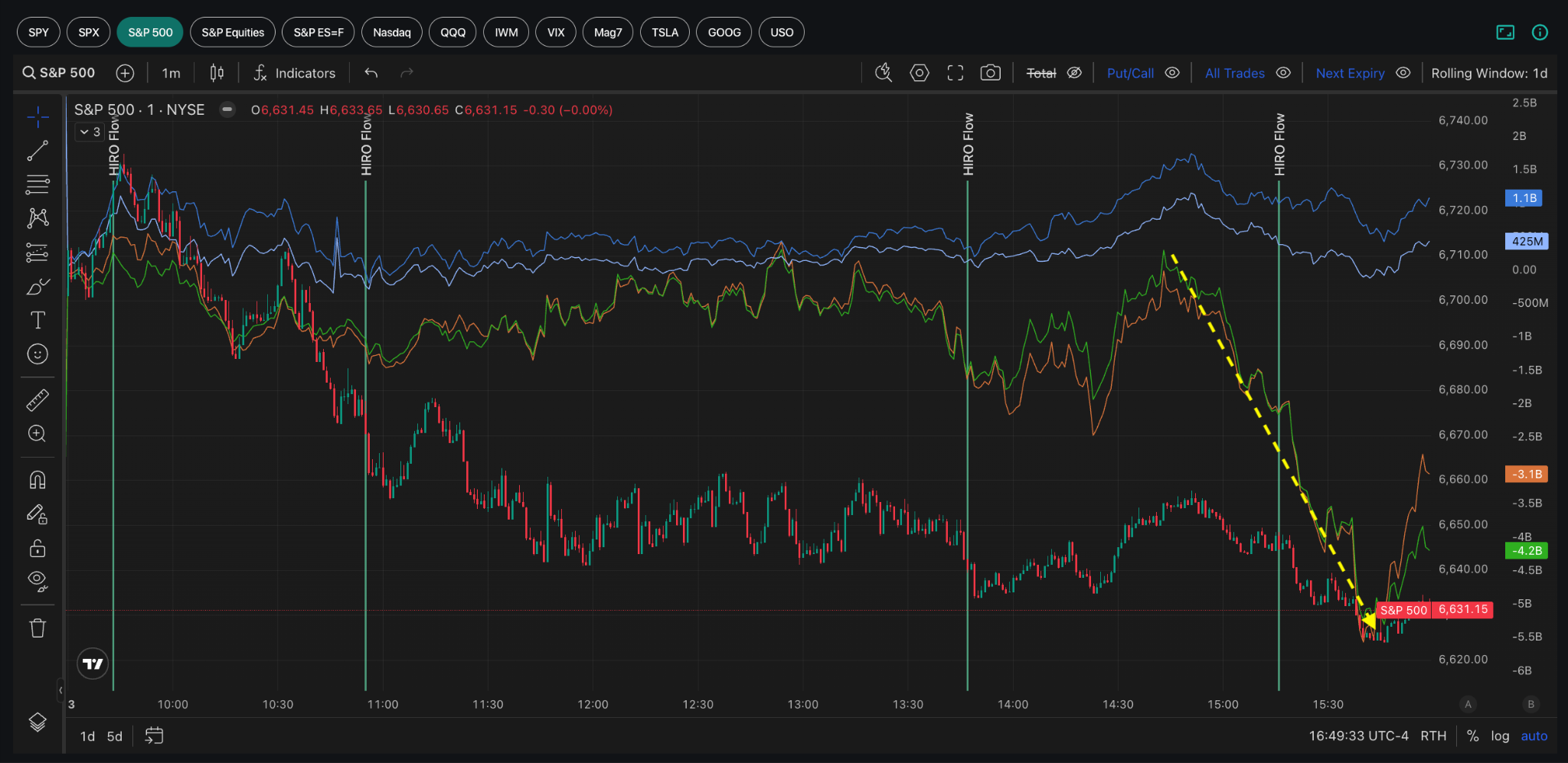Set the 1d date range
The height and width of the screenshot is (763, 1568).
(87, 736)
